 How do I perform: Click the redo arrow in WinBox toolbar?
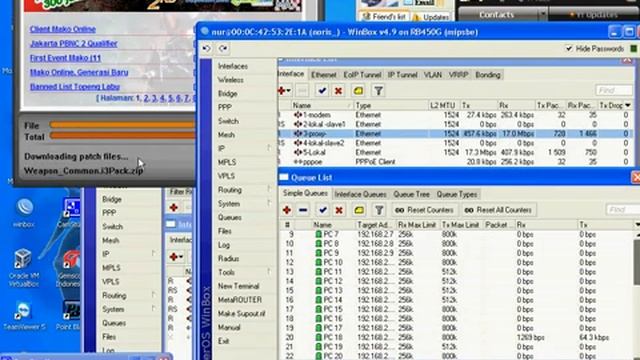tap(223, 49)
